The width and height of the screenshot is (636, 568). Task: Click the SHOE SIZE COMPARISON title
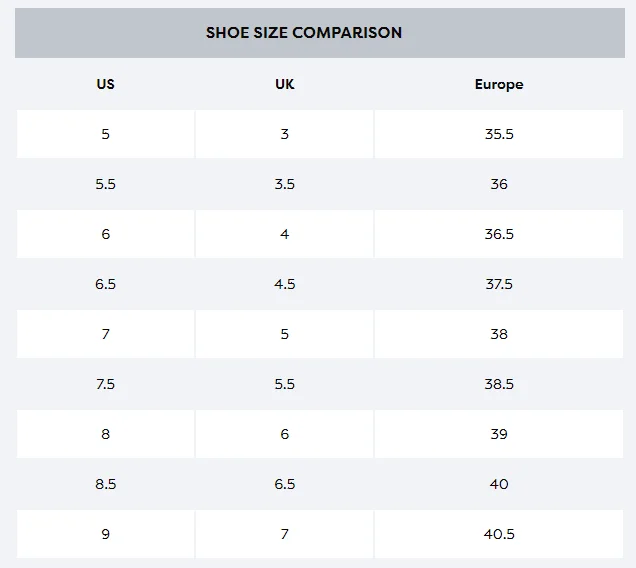(x=304, y=33)
